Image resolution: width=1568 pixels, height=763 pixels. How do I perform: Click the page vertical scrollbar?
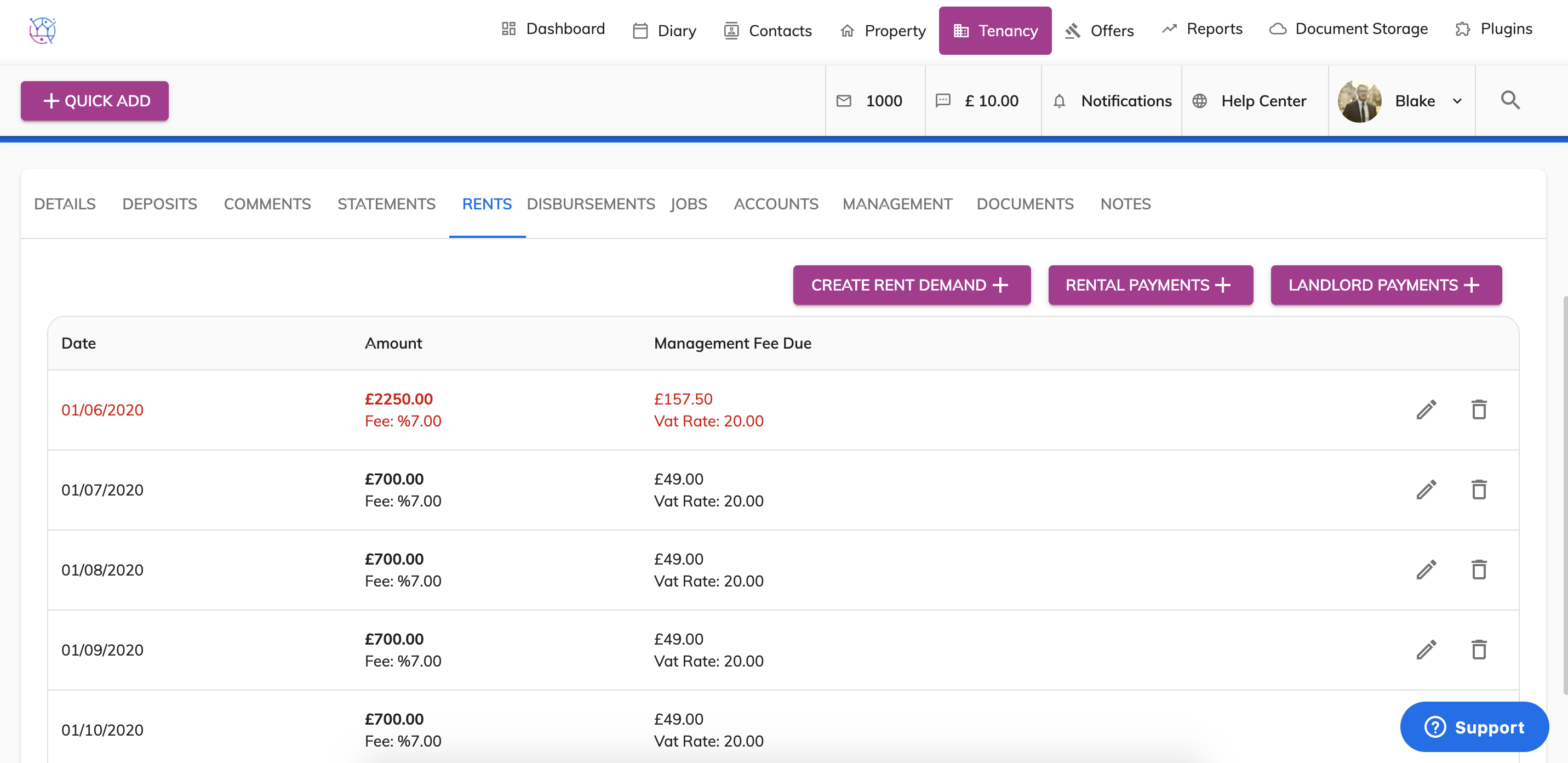(x=1564, y=493)
